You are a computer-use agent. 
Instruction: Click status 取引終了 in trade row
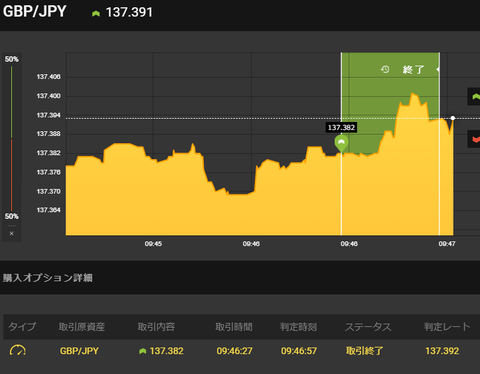tap(365, 351)
